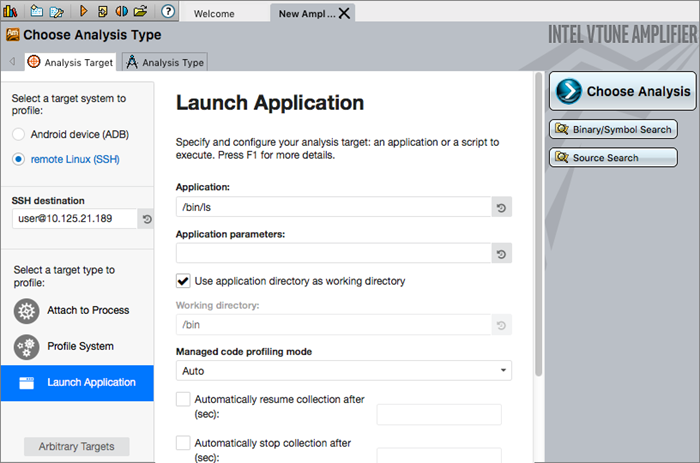The width and height of the screenshot is (700, 463).
Task: Click into the Application path input field
Action: tap(333, 208)
